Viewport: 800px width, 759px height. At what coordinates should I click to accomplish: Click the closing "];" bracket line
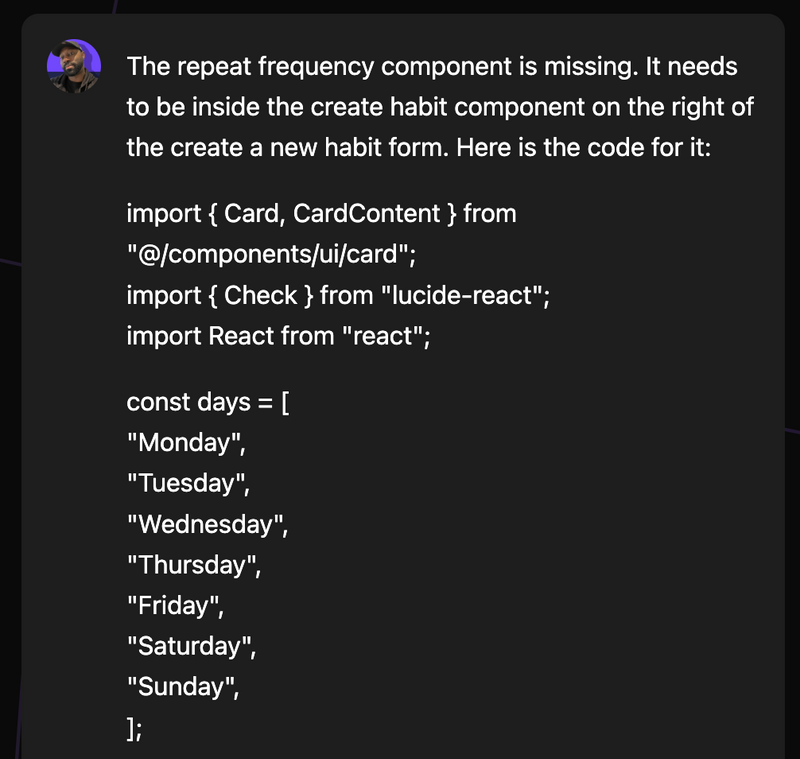[134, 728]
